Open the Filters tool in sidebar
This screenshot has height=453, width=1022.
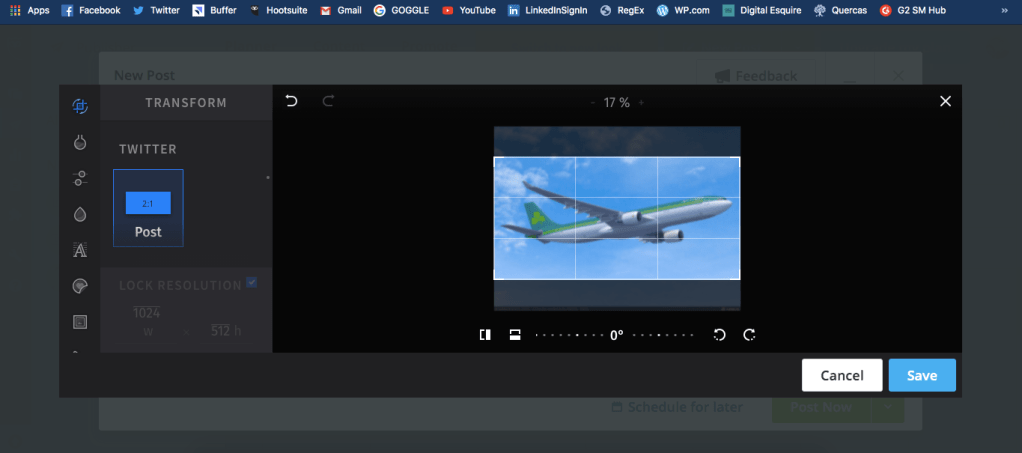[80, 142]
